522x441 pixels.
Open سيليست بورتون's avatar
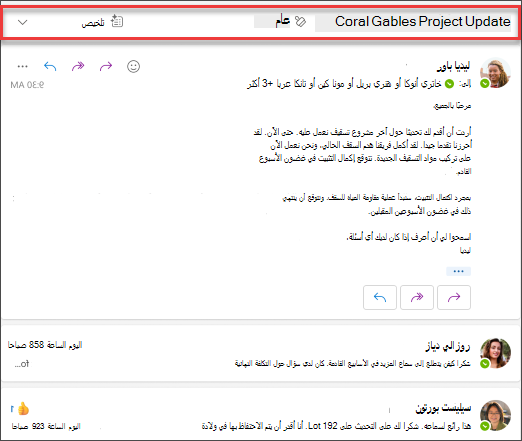click(495, 415)
